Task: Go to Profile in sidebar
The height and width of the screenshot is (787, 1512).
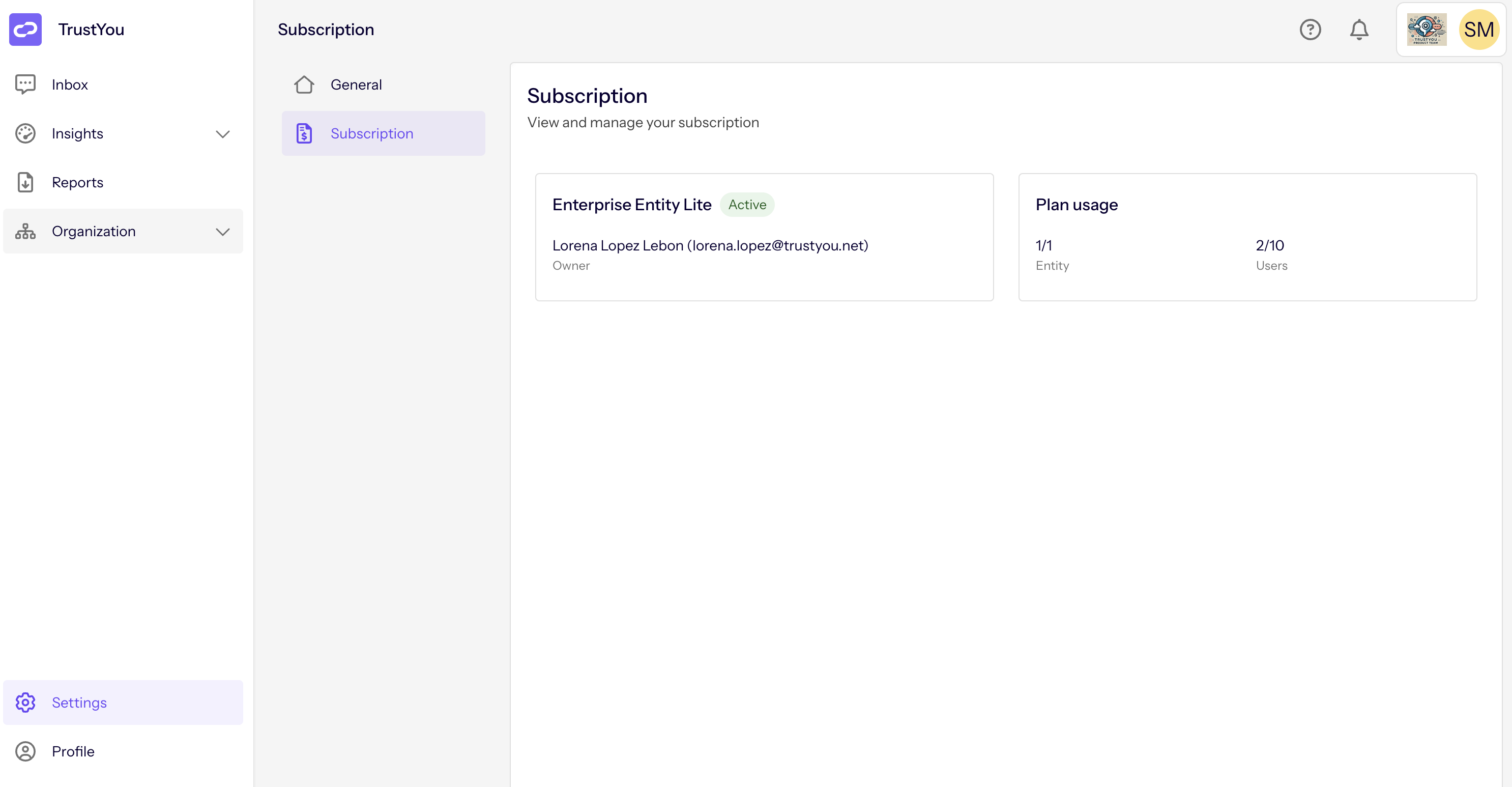Action: tap(123, 751)
